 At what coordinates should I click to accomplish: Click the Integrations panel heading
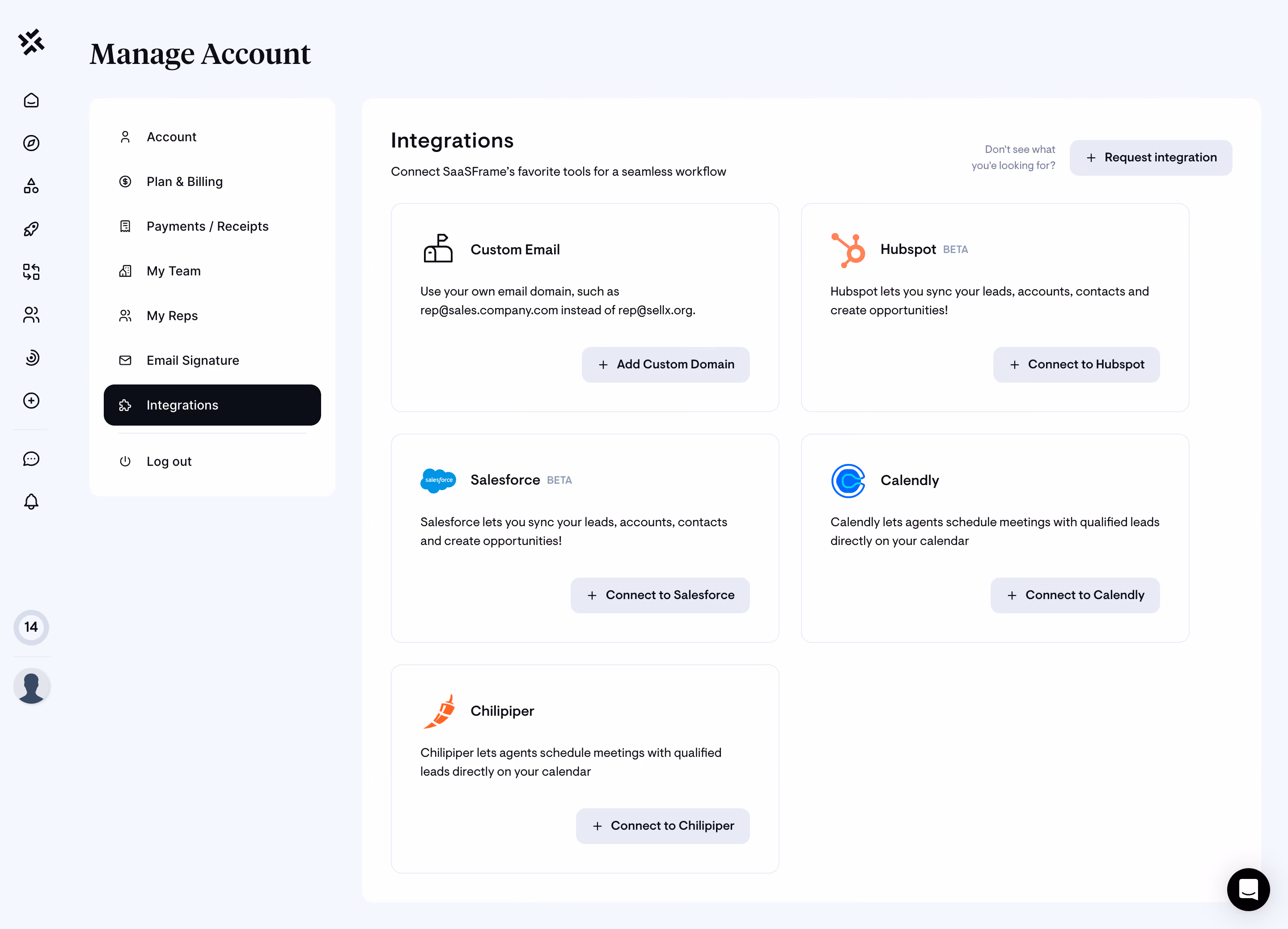point(452,141)
